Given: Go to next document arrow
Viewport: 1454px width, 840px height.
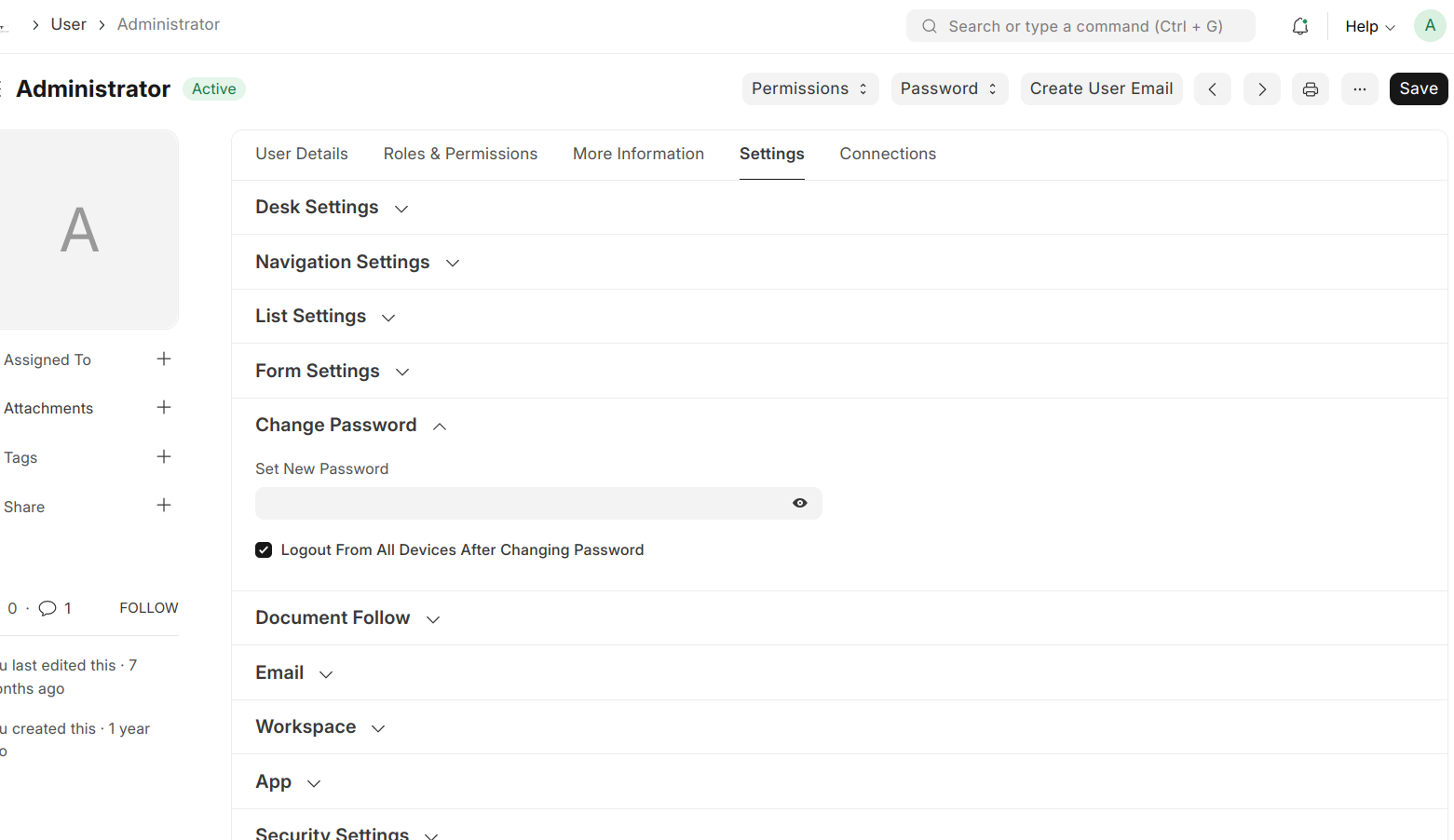Looking at the screenshot, I should [1261, 89].
